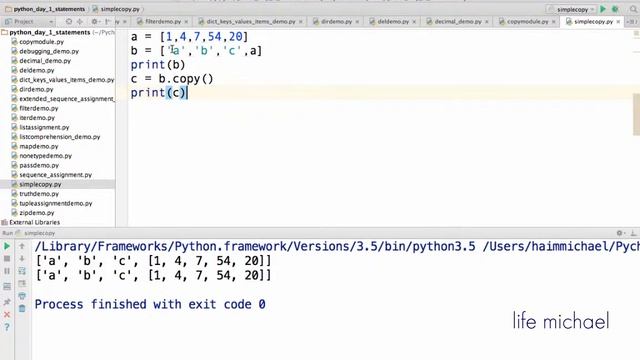Close the decimal_demo.py editor tab
This screenshot has width=640, height=360.
tap(487, 21)
